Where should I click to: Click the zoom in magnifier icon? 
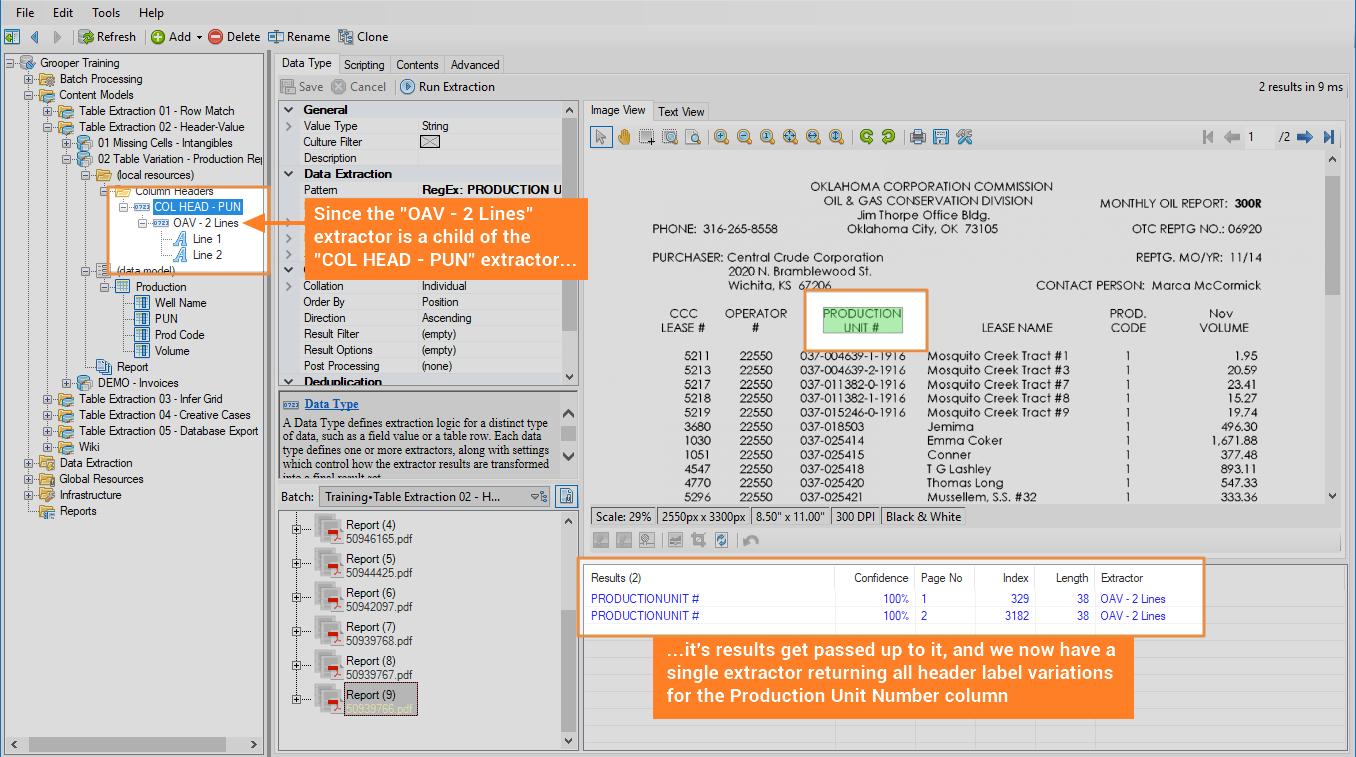[721, 137]
